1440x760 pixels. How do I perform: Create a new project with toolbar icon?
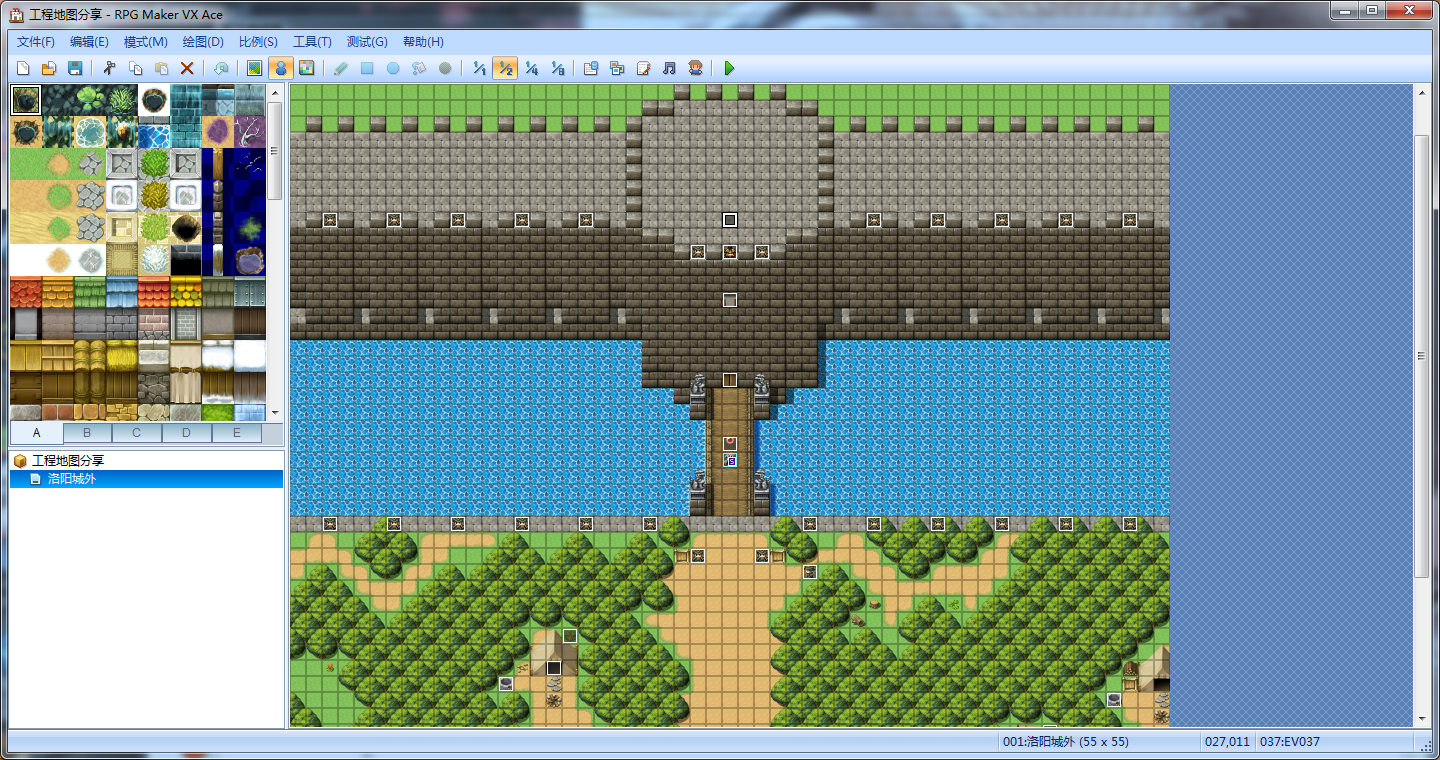22,68
